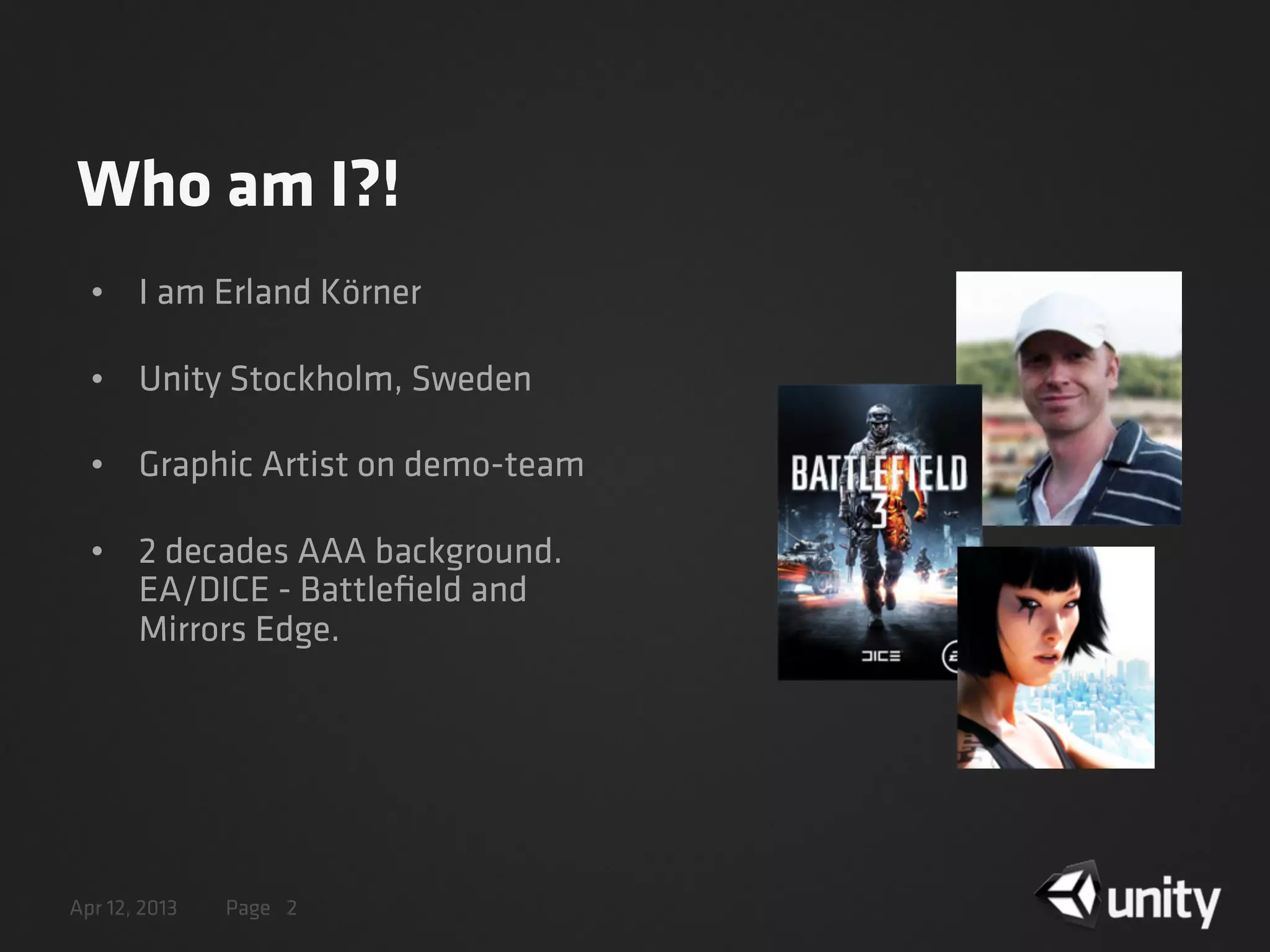Click the DICE logo on game cover
The height and width of the screenshot is (952, 1270).
(x=881, y=656)
